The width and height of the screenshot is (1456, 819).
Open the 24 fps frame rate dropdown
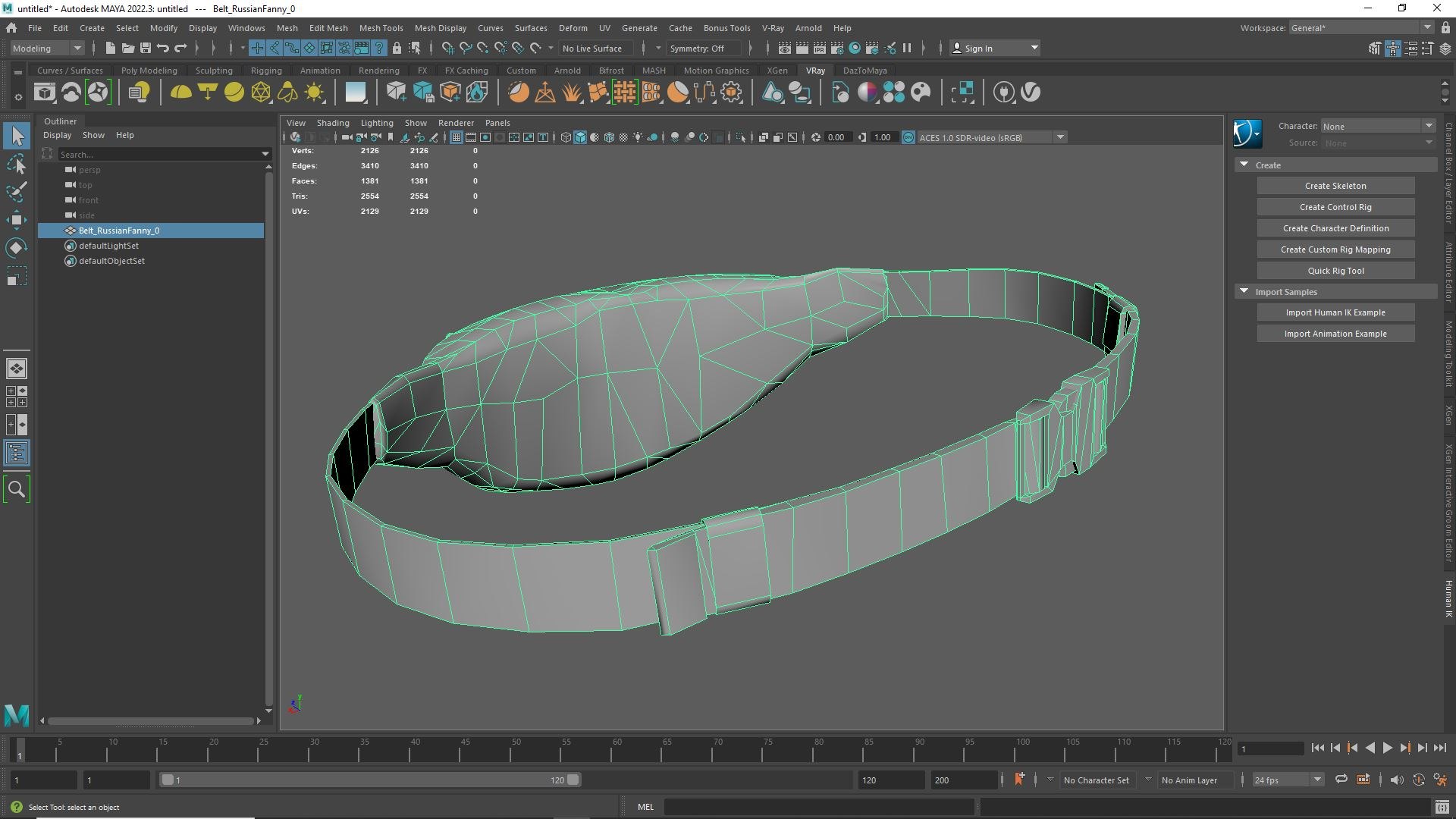click(x=1288, y=780)
